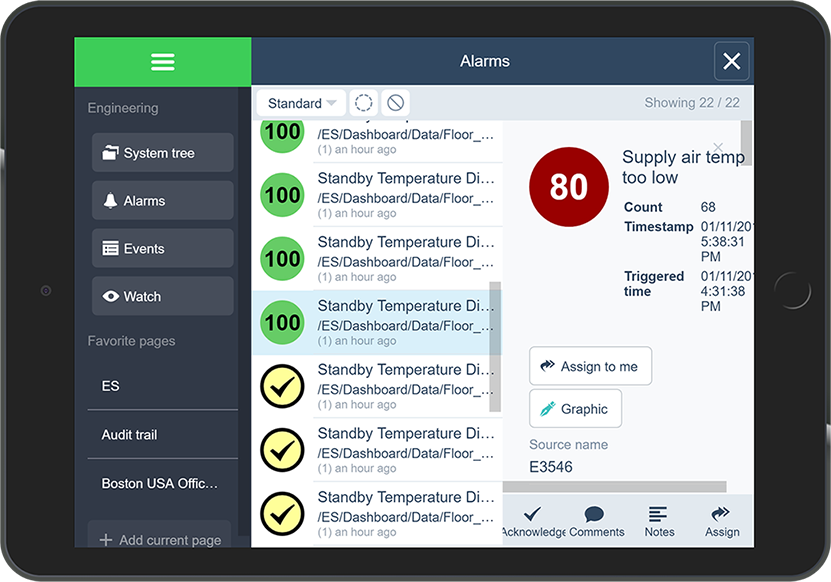
Task: Click the Count value 68
Action: pyautogui.click(x=708, y=207)
